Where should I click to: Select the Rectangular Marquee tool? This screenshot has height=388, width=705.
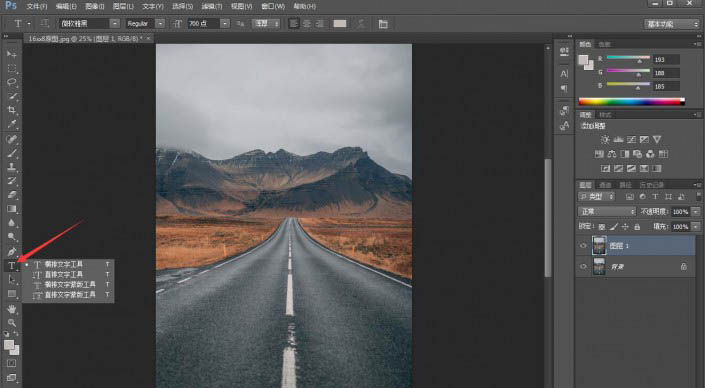pyautogui.click(x=12, y=68)
